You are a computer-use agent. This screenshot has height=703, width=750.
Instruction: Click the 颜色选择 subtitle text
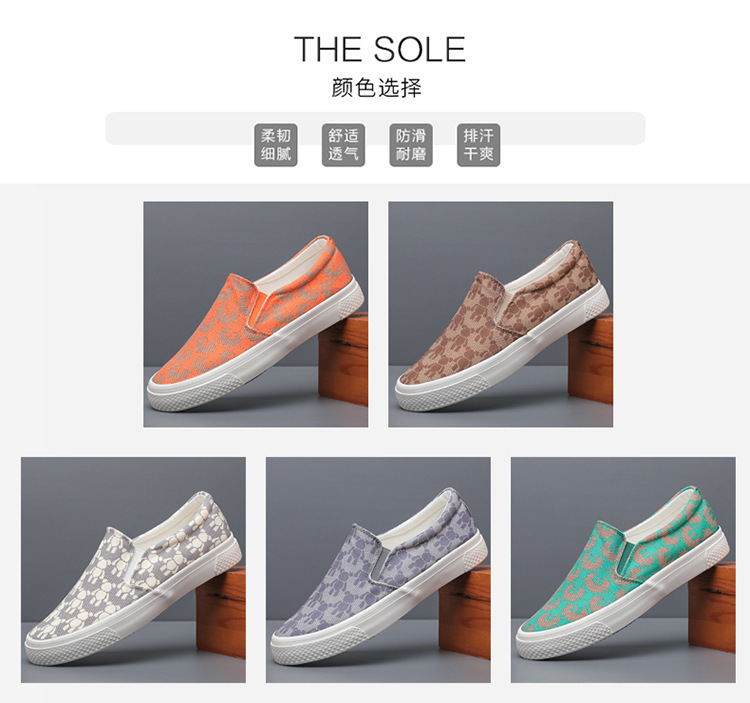pos(376,88)
